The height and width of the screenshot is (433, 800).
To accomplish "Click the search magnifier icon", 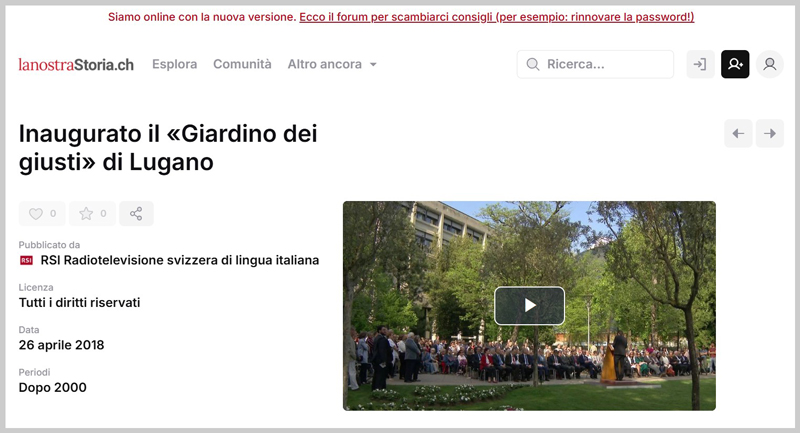I will click(533, 64).
